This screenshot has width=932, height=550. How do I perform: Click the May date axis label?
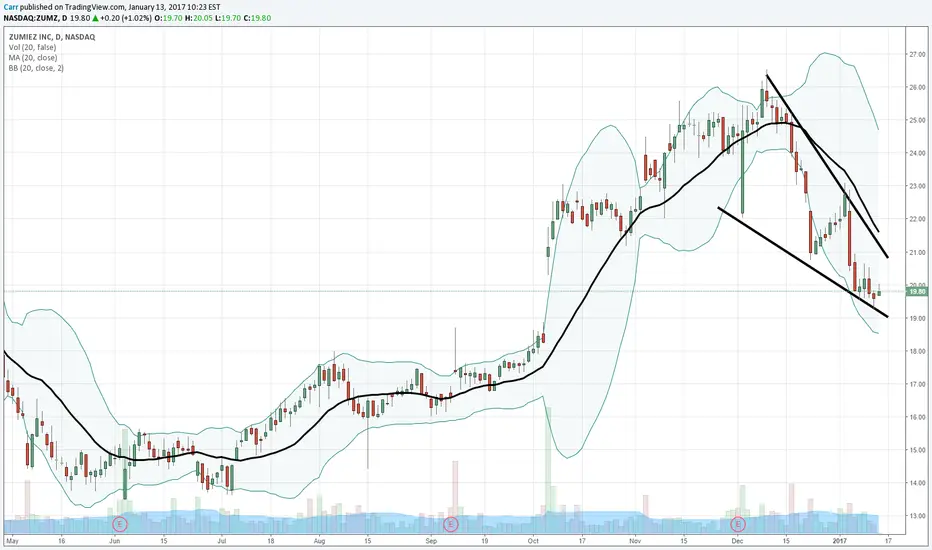click(12, 541)
